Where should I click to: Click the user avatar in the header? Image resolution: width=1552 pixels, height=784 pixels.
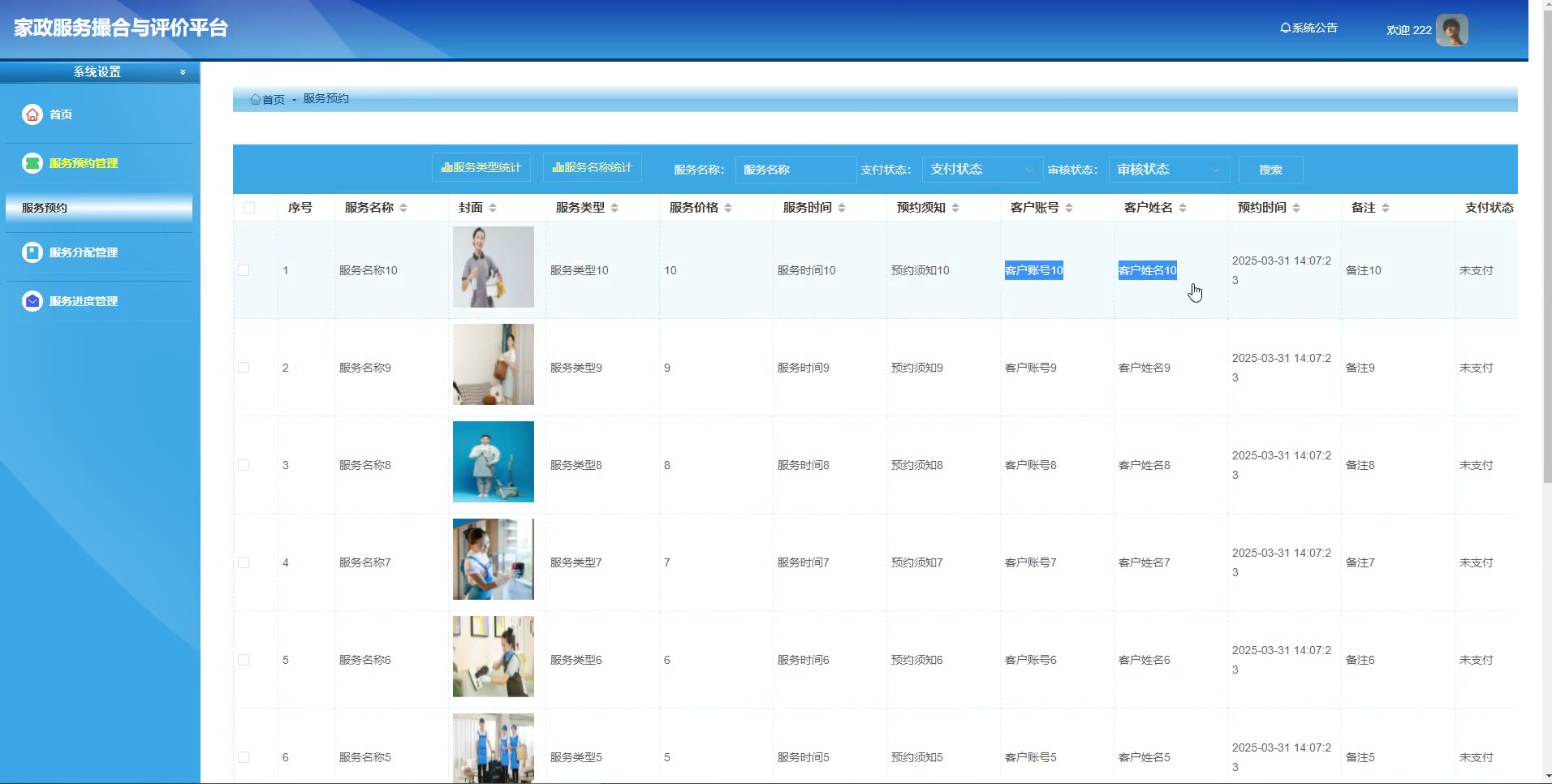tap(1451, 30)
